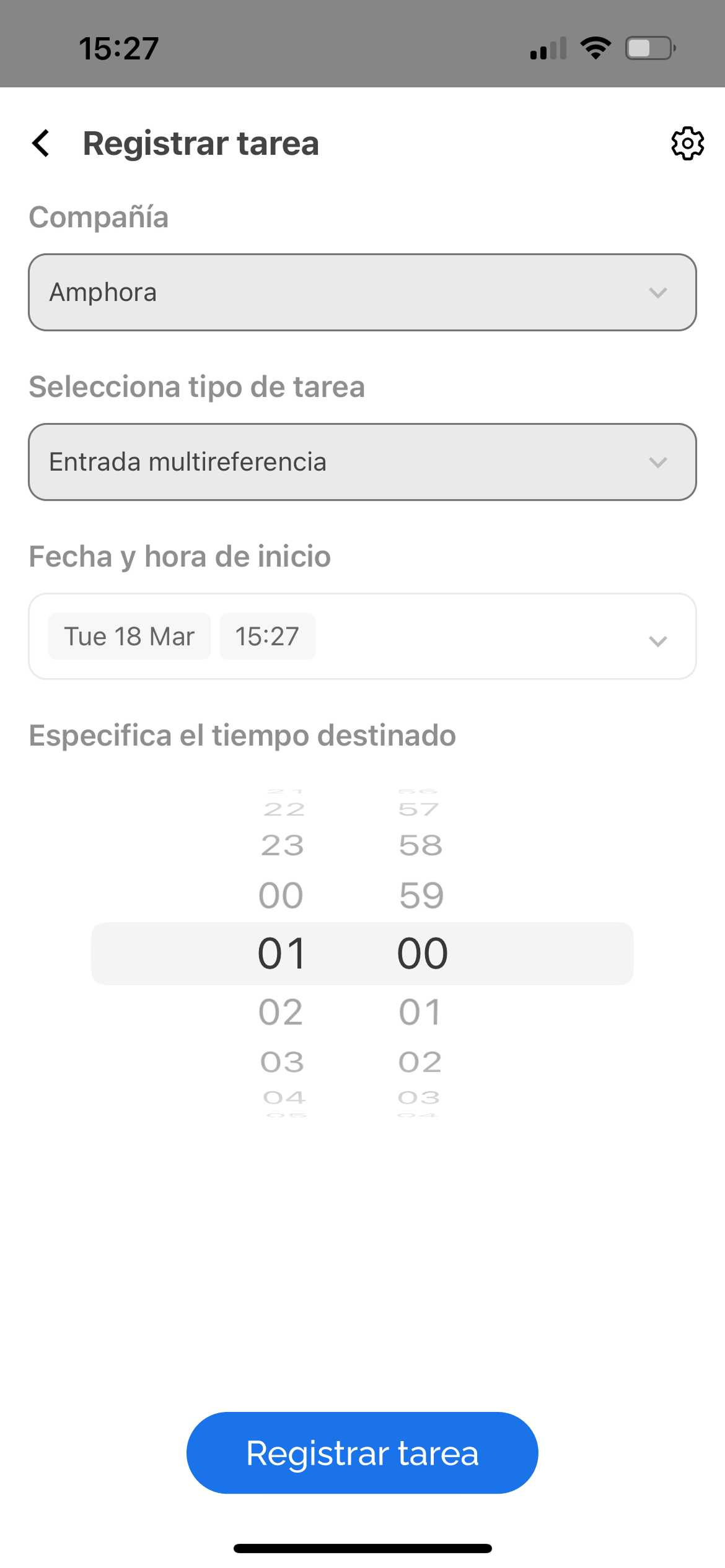The width and height of the screenshot is (725, 1568).
Task: Pick minute 58 in the duration wheel
Action: pyautogui.click(x=421, y=845)
